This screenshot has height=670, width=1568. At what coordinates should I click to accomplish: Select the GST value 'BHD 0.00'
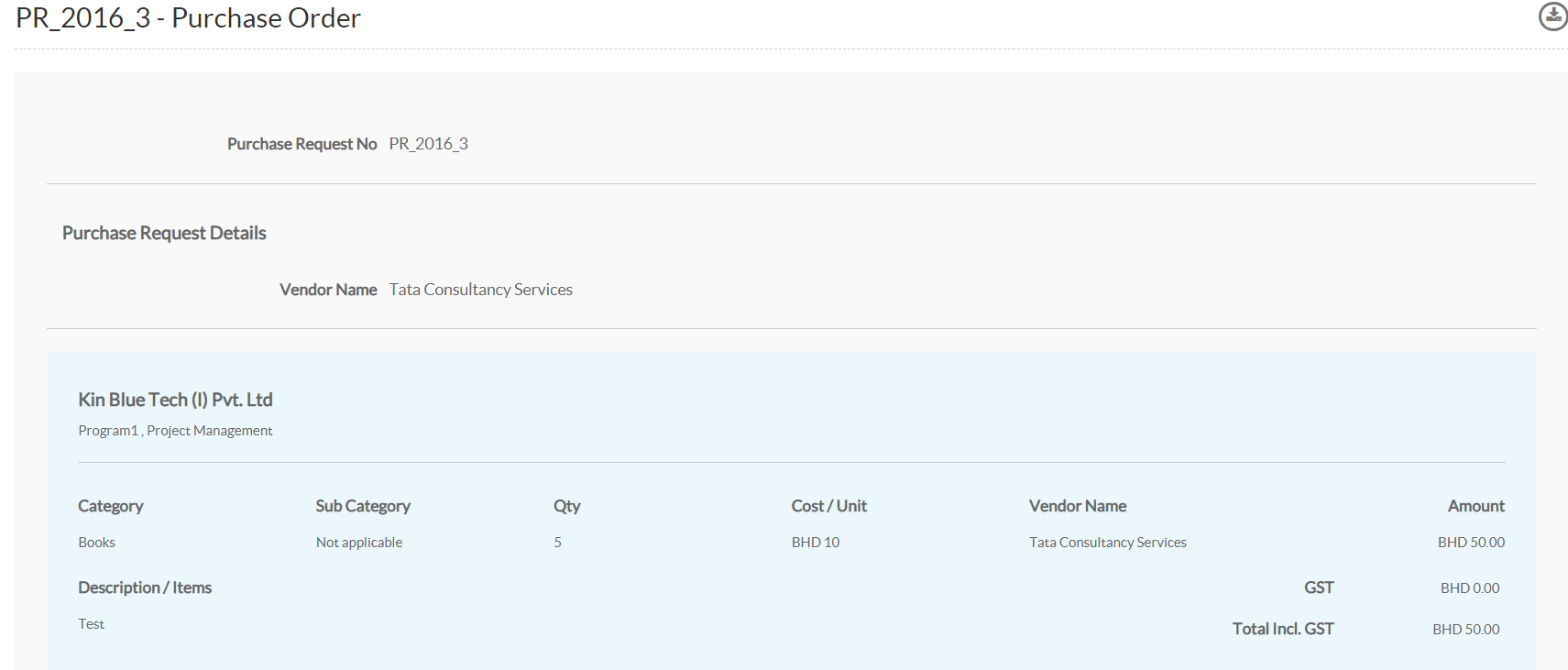[1470, 588]
